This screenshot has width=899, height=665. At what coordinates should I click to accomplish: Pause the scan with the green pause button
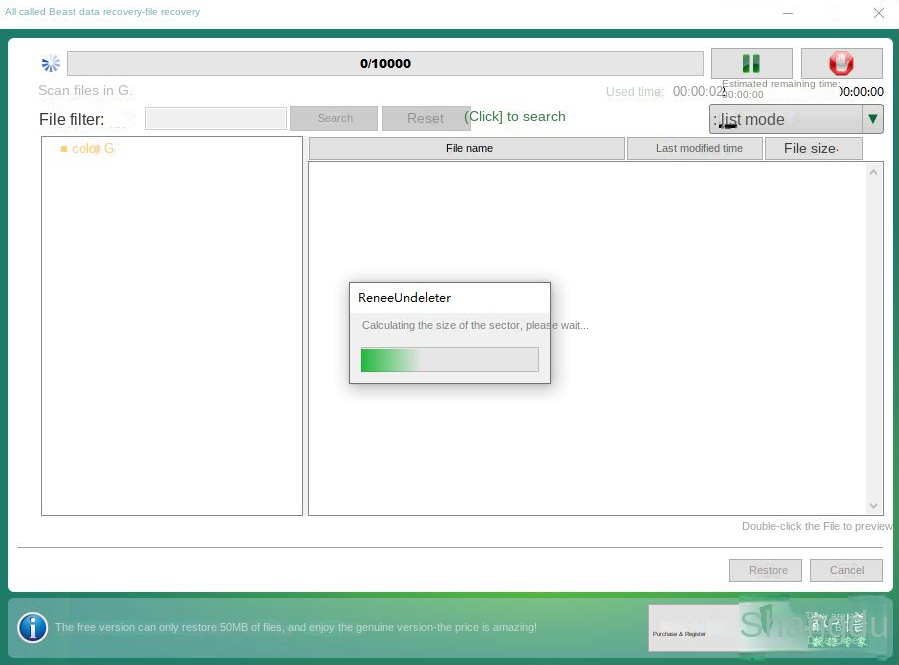[751, 63]
